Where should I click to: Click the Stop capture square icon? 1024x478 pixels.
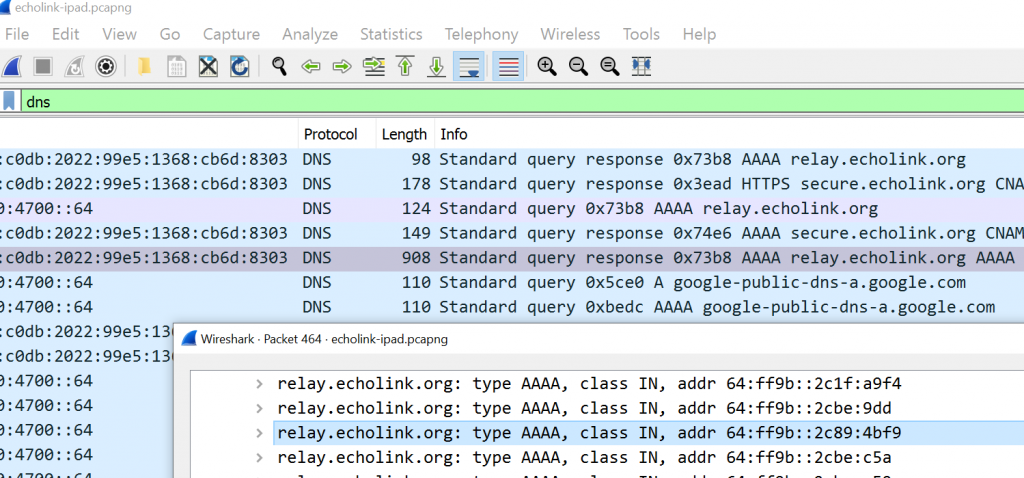(x=43, y=67)
